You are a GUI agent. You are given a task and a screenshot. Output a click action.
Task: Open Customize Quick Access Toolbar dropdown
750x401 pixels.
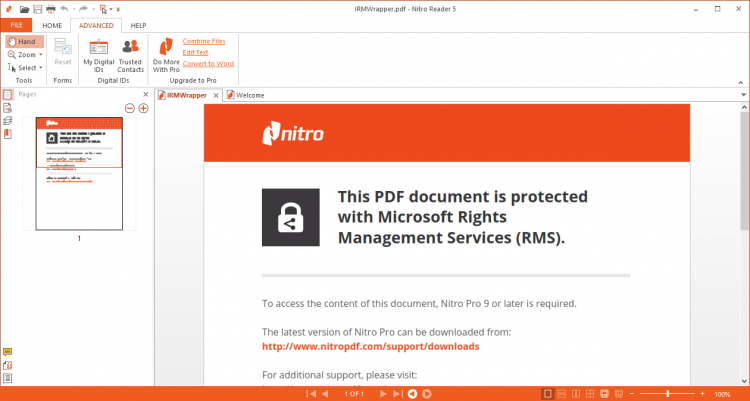(118, 10)
